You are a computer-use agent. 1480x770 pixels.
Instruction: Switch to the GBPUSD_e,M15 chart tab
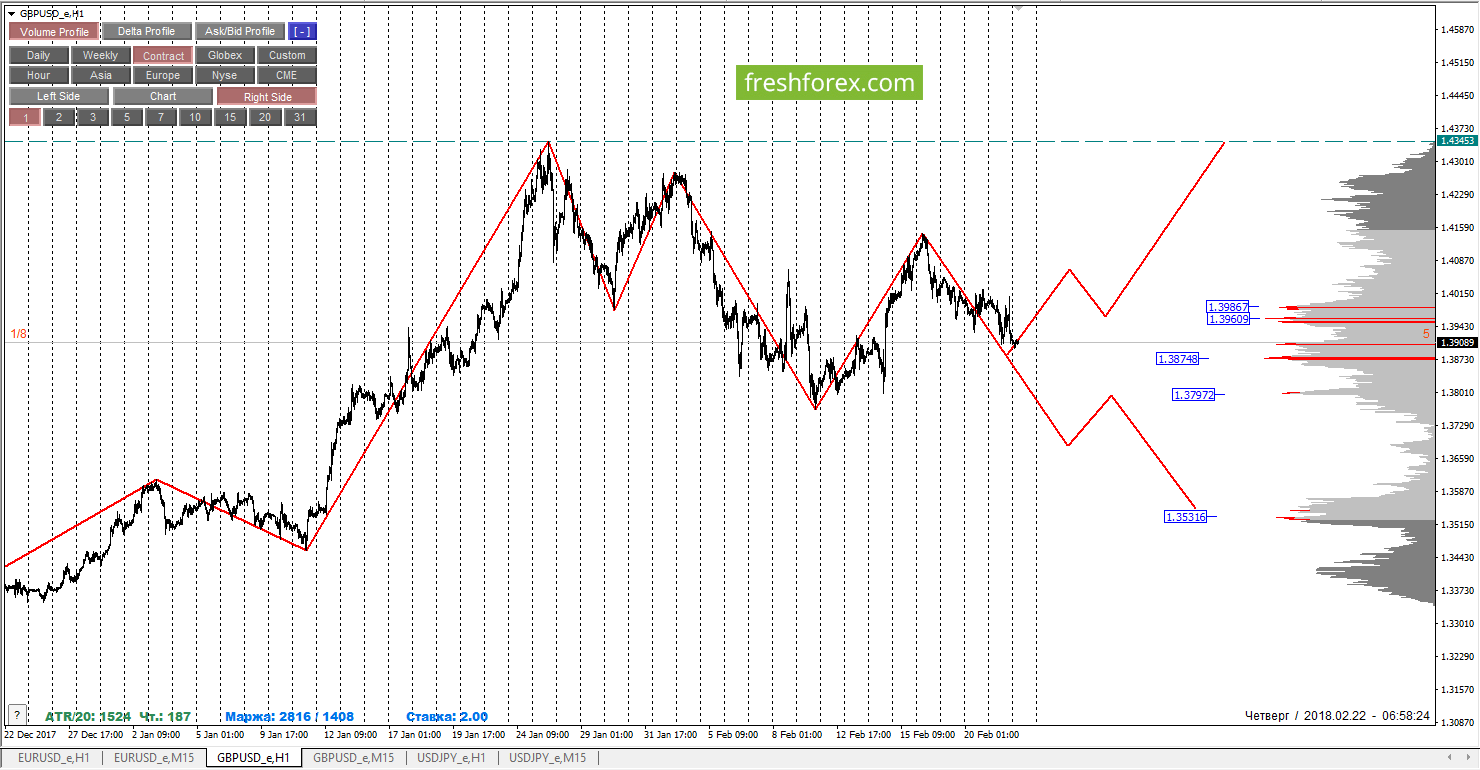click(353, 758)
